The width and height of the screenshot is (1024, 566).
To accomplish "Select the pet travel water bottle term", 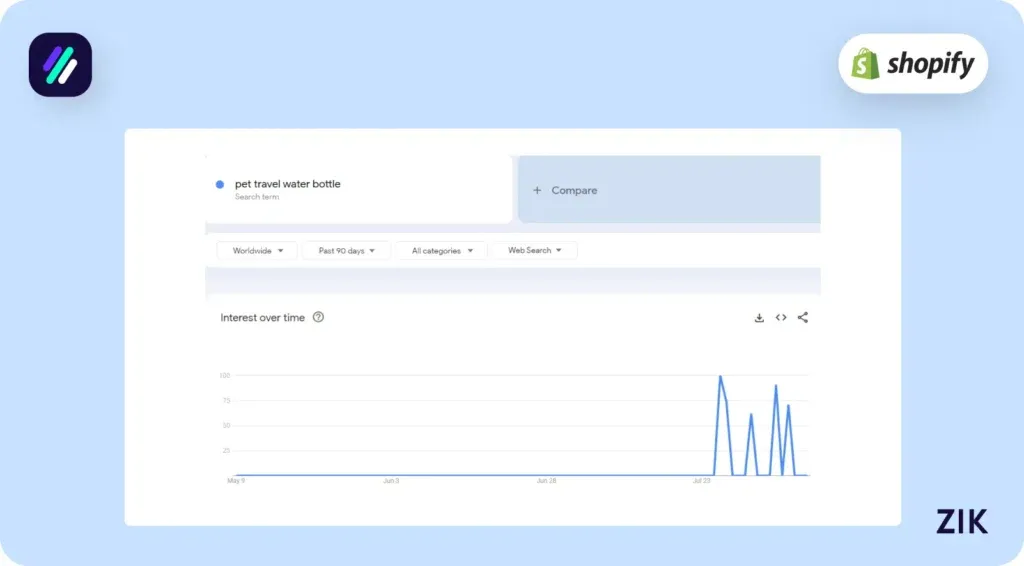I will [287, 185].
